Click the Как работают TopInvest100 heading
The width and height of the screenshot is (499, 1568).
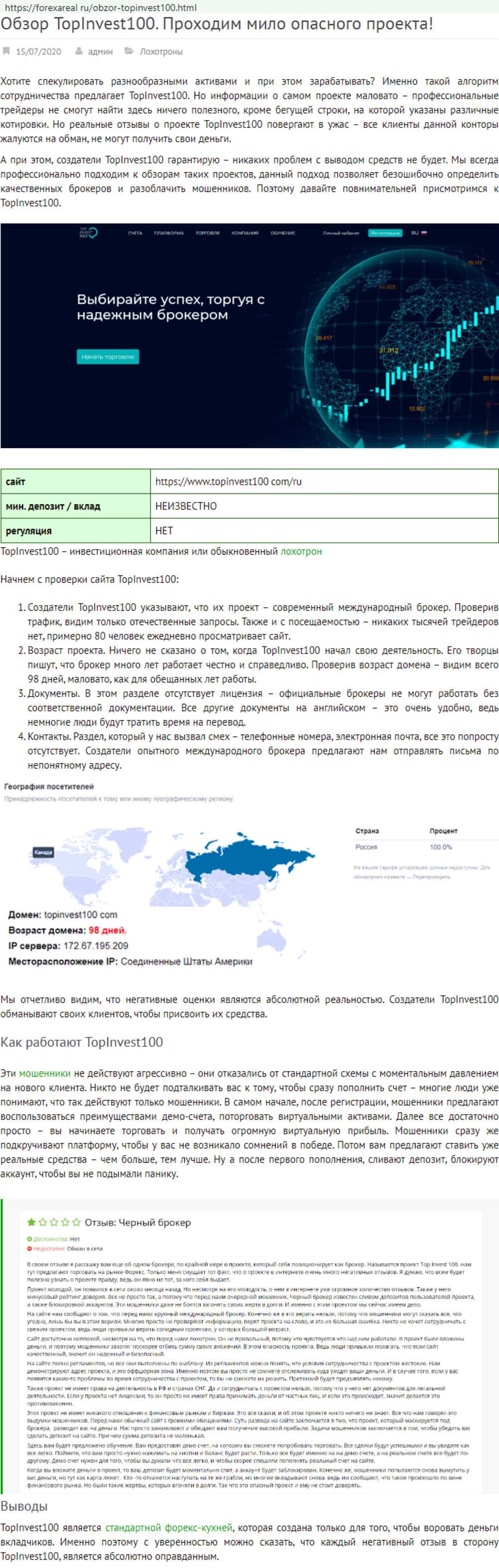point(81,1042)
